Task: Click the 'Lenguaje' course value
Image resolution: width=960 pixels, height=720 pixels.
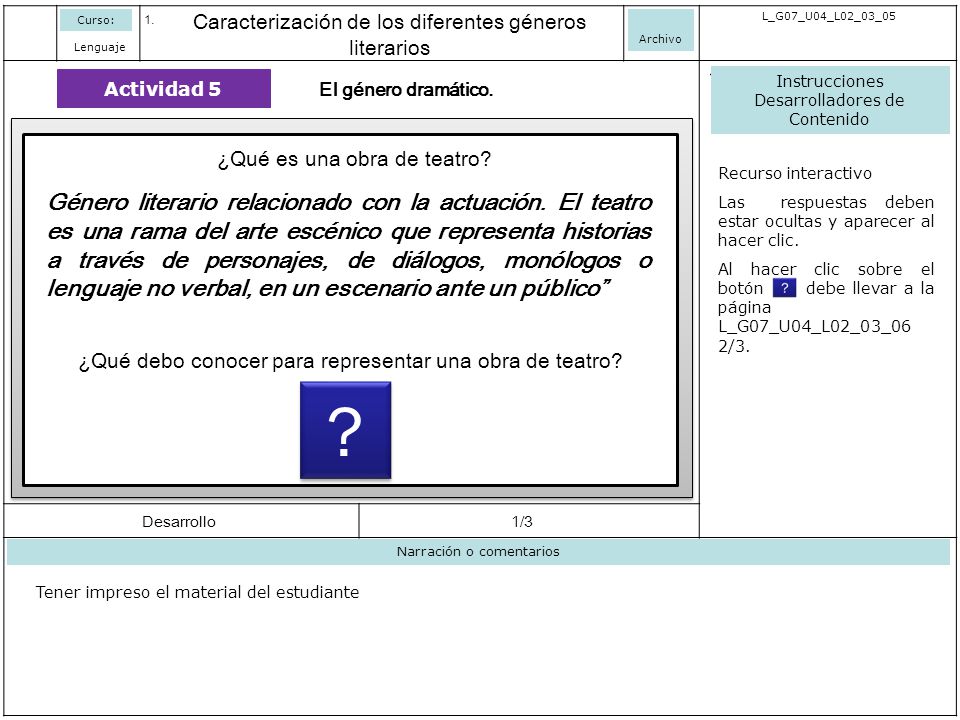Action: pos(99,47)
